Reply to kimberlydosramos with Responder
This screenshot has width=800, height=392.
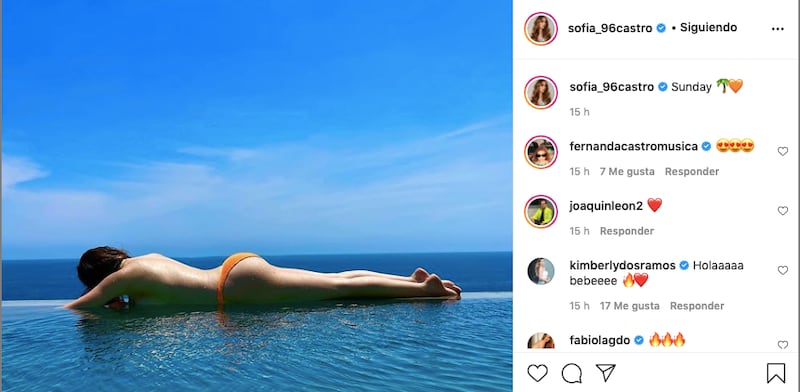[697, 306]
